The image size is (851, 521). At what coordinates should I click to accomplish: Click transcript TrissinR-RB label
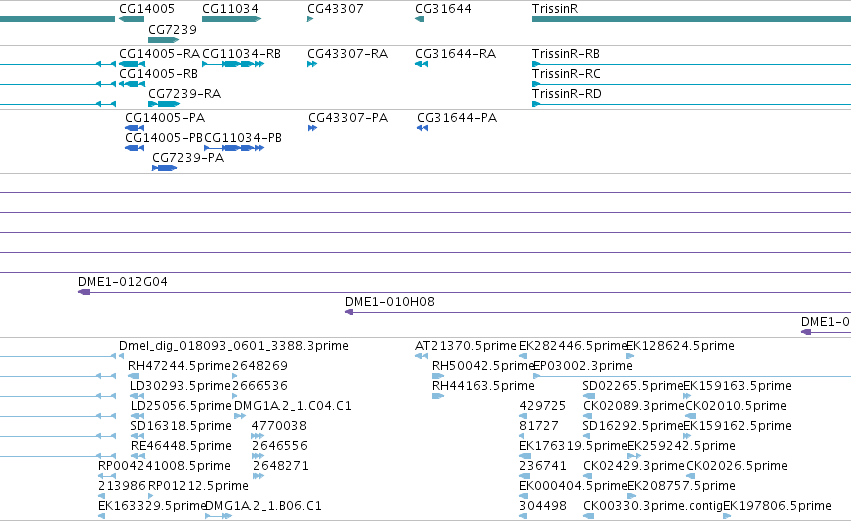pos(566,54)
